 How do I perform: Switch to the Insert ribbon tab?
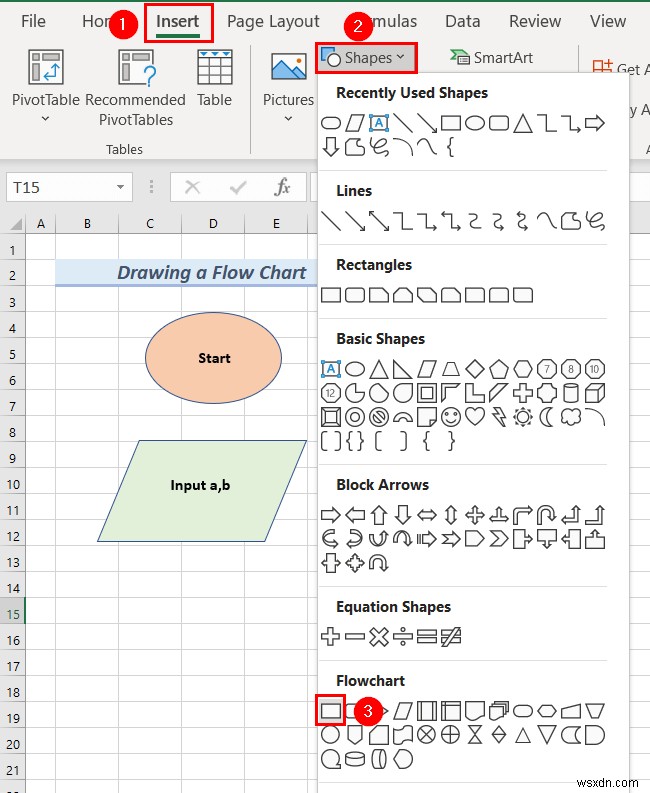coord(178,21)
